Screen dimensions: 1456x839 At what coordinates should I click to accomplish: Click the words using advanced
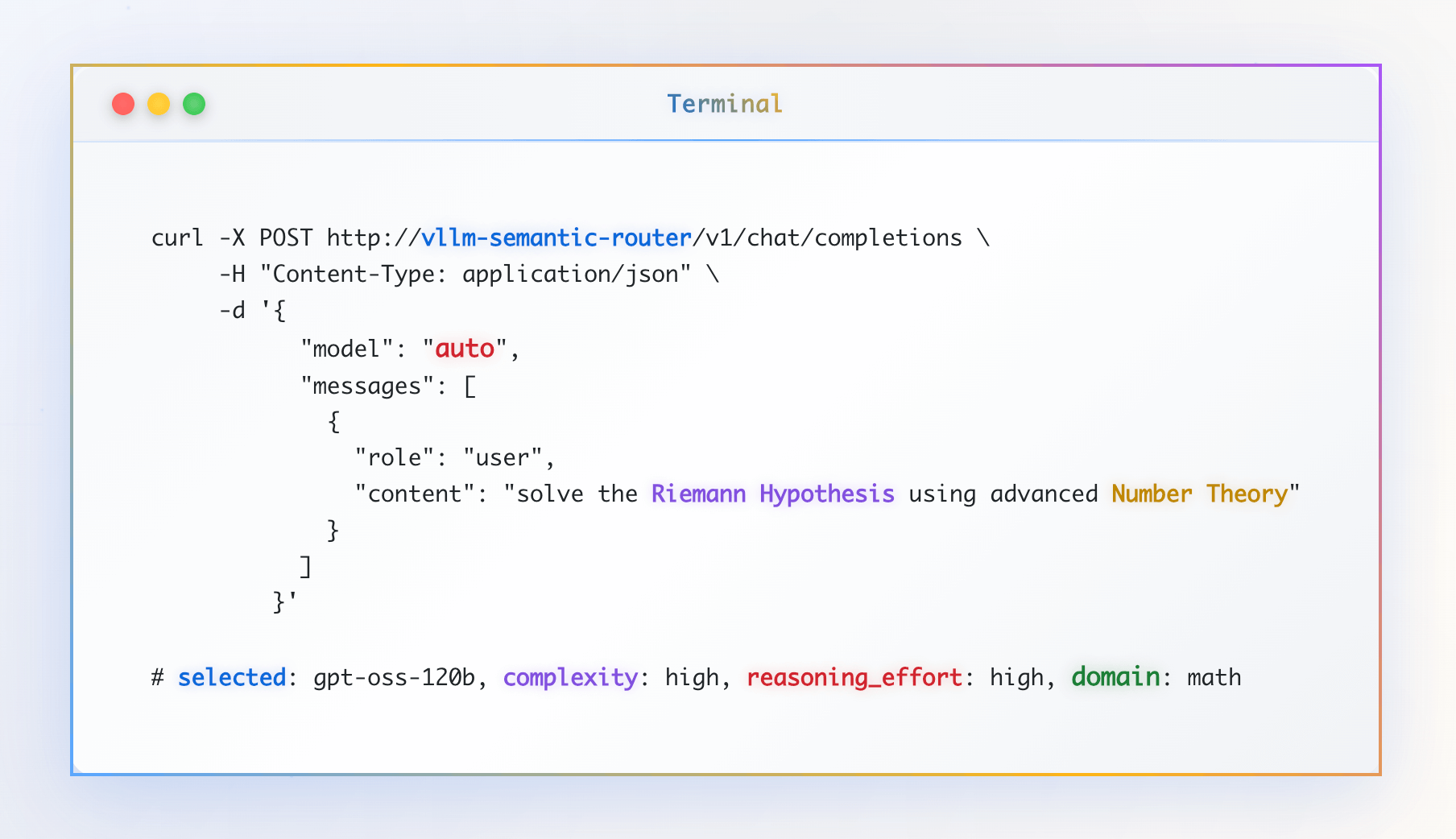1003,494
